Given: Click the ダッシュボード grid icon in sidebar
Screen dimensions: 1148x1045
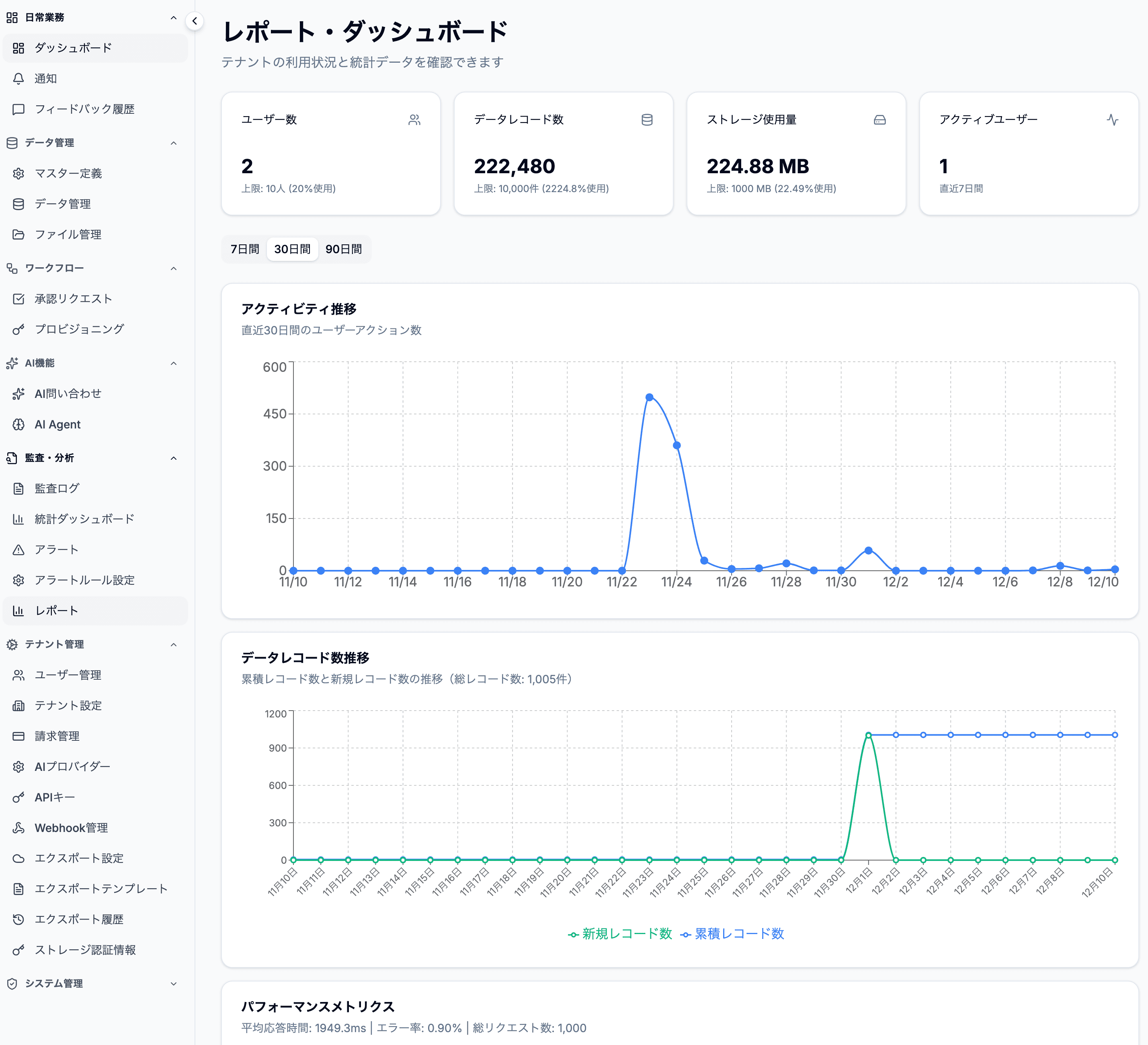Looking at the screenshot, I should pos(18,48).
